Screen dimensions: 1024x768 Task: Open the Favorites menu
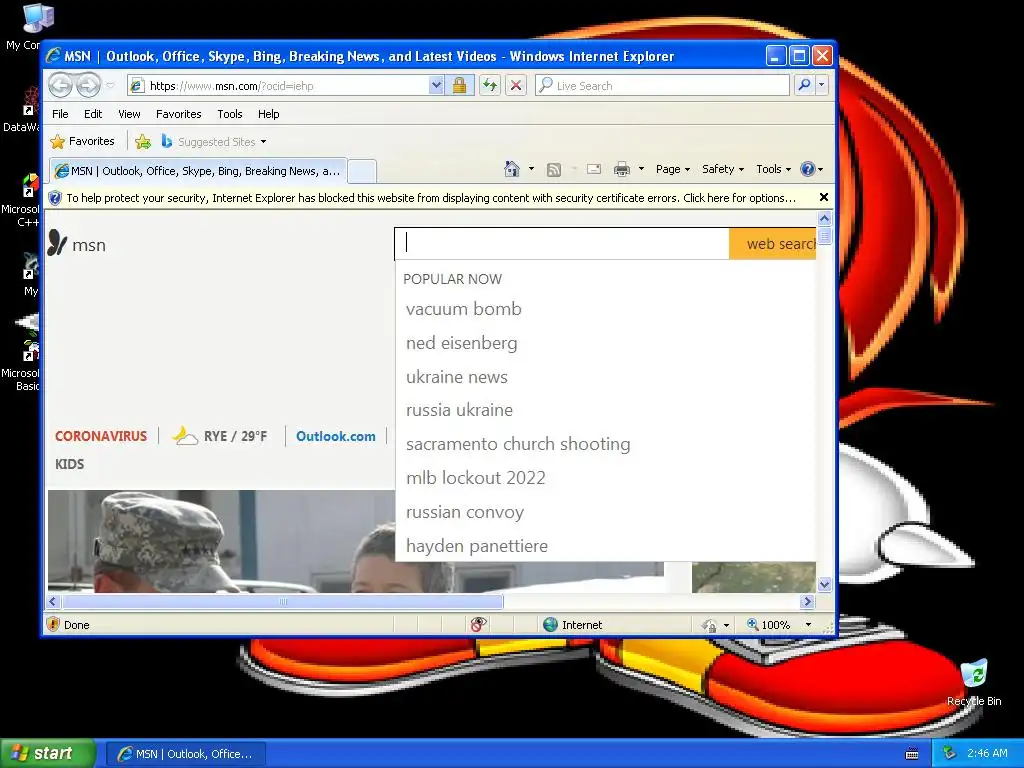pyautogui.click(x=178, y=114)
